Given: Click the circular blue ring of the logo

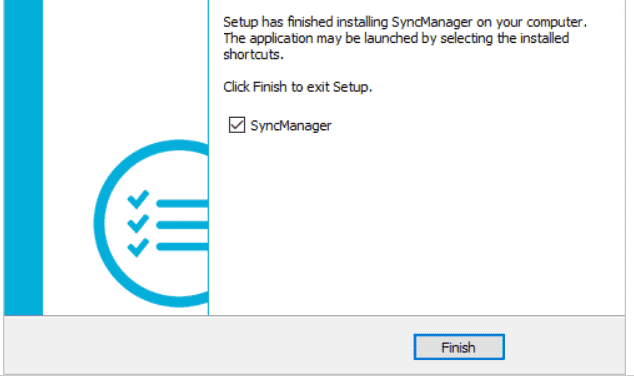Looking at the screenshot, I should 101,224.
